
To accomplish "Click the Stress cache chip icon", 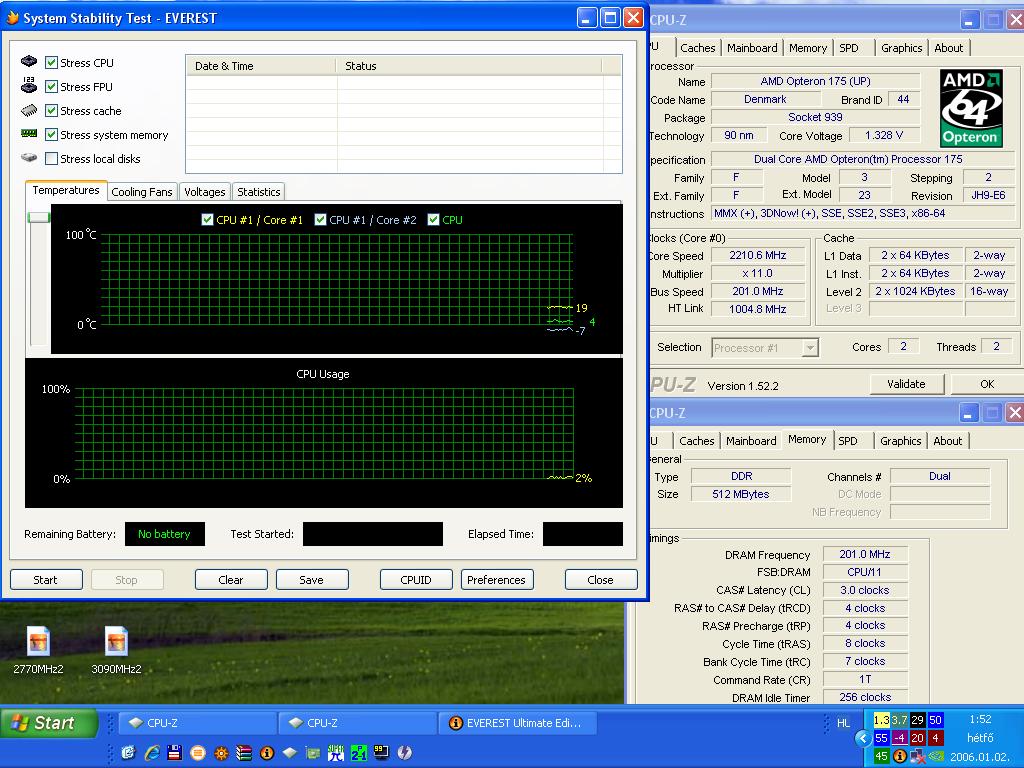I will 29,110.
